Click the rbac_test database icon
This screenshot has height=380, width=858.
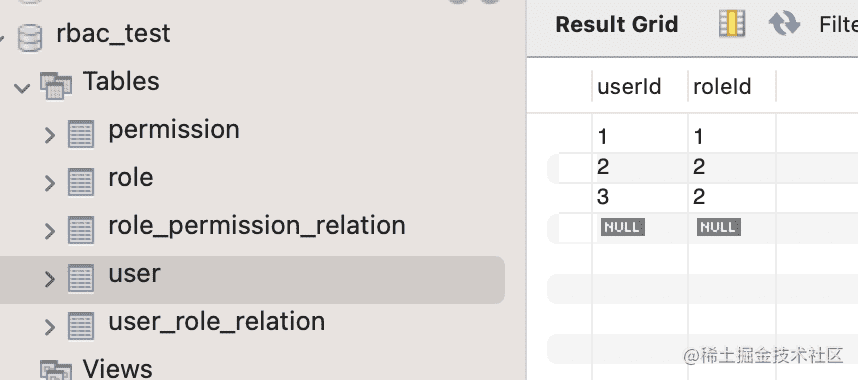pyautogui.click(x=30, y=38)
